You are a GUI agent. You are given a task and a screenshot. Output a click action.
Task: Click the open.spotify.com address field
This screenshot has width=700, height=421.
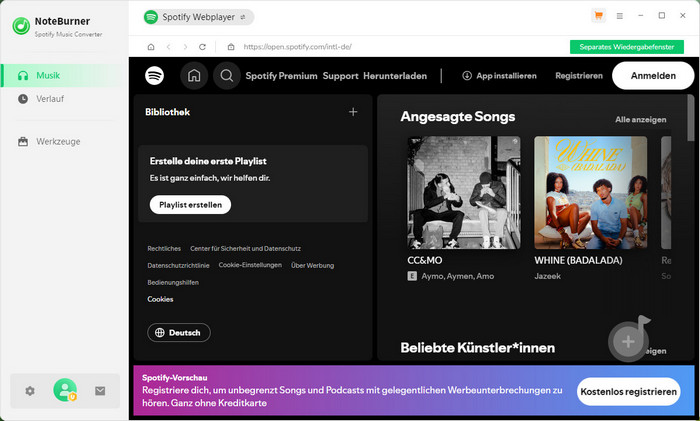pyautogui.click(x=297, y=47)
